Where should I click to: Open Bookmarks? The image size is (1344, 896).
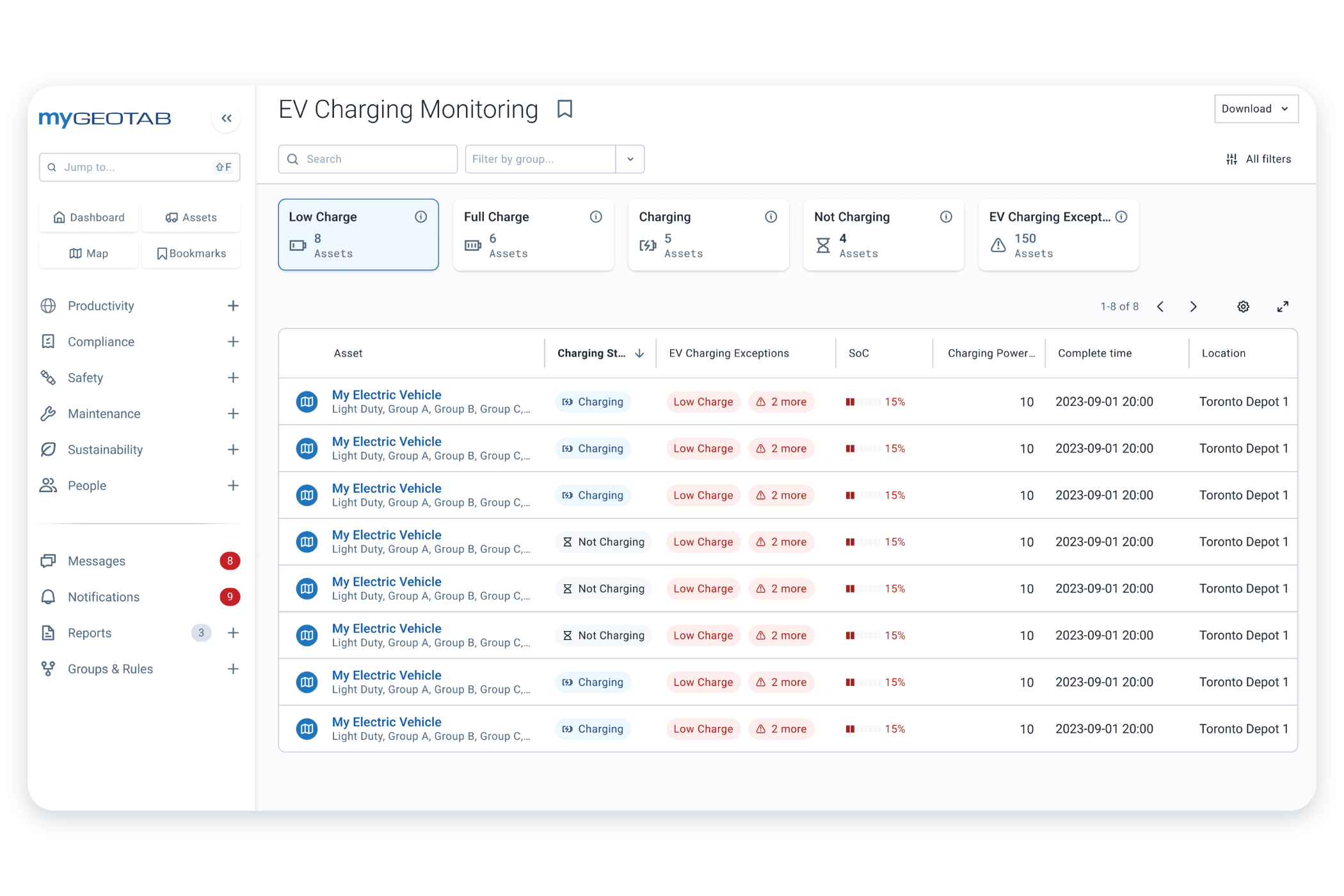tap(191, 253)
